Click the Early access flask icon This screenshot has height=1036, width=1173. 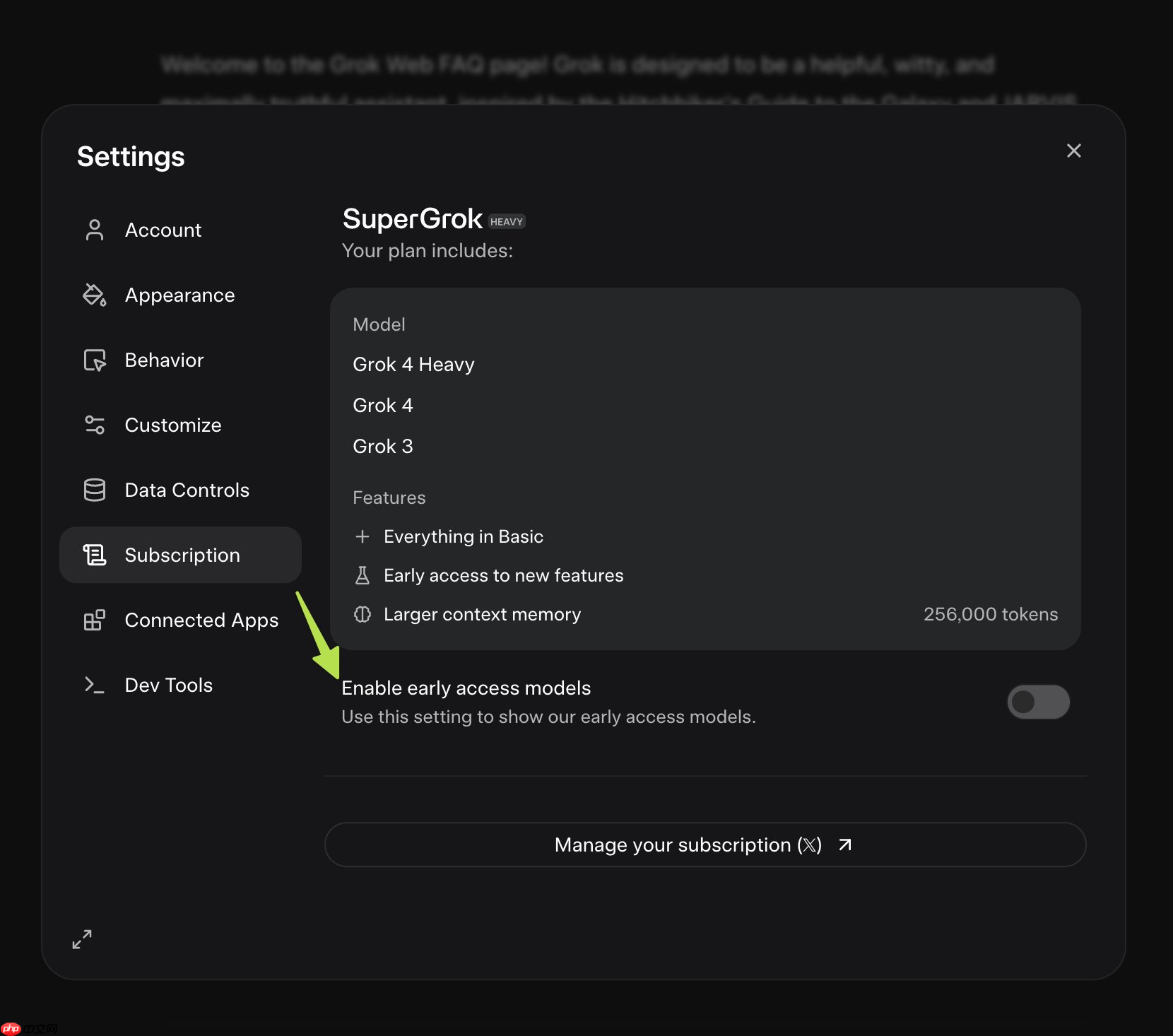362,576
